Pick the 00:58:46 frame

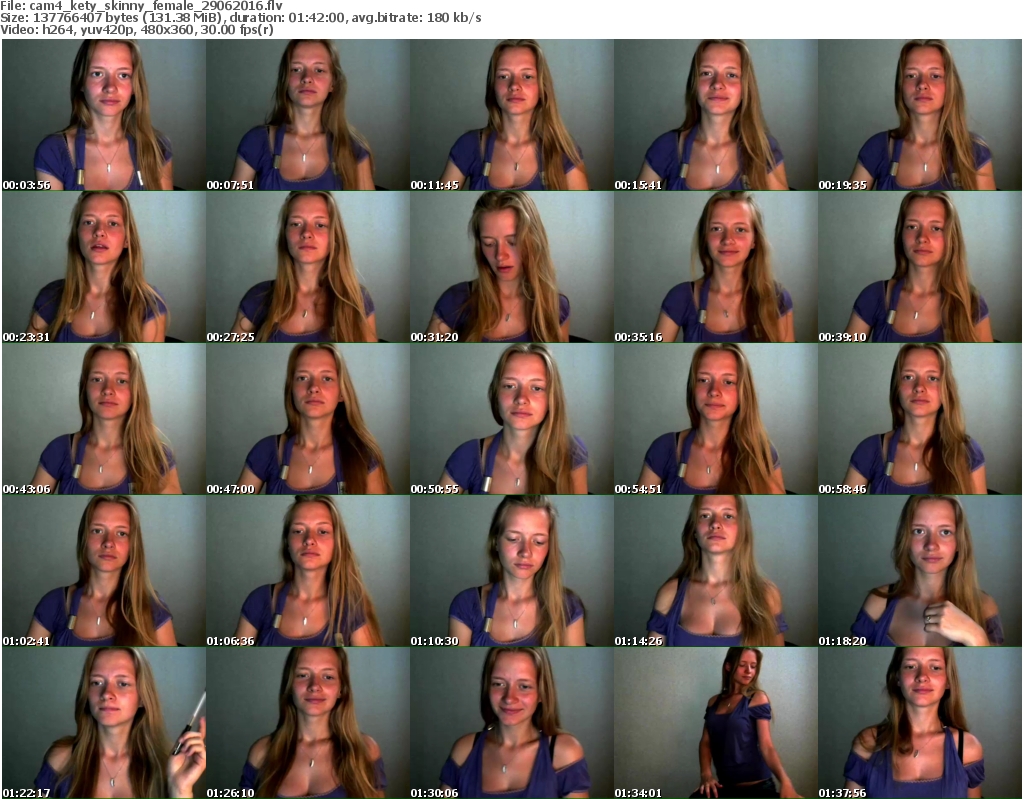(x=920, y=419)
